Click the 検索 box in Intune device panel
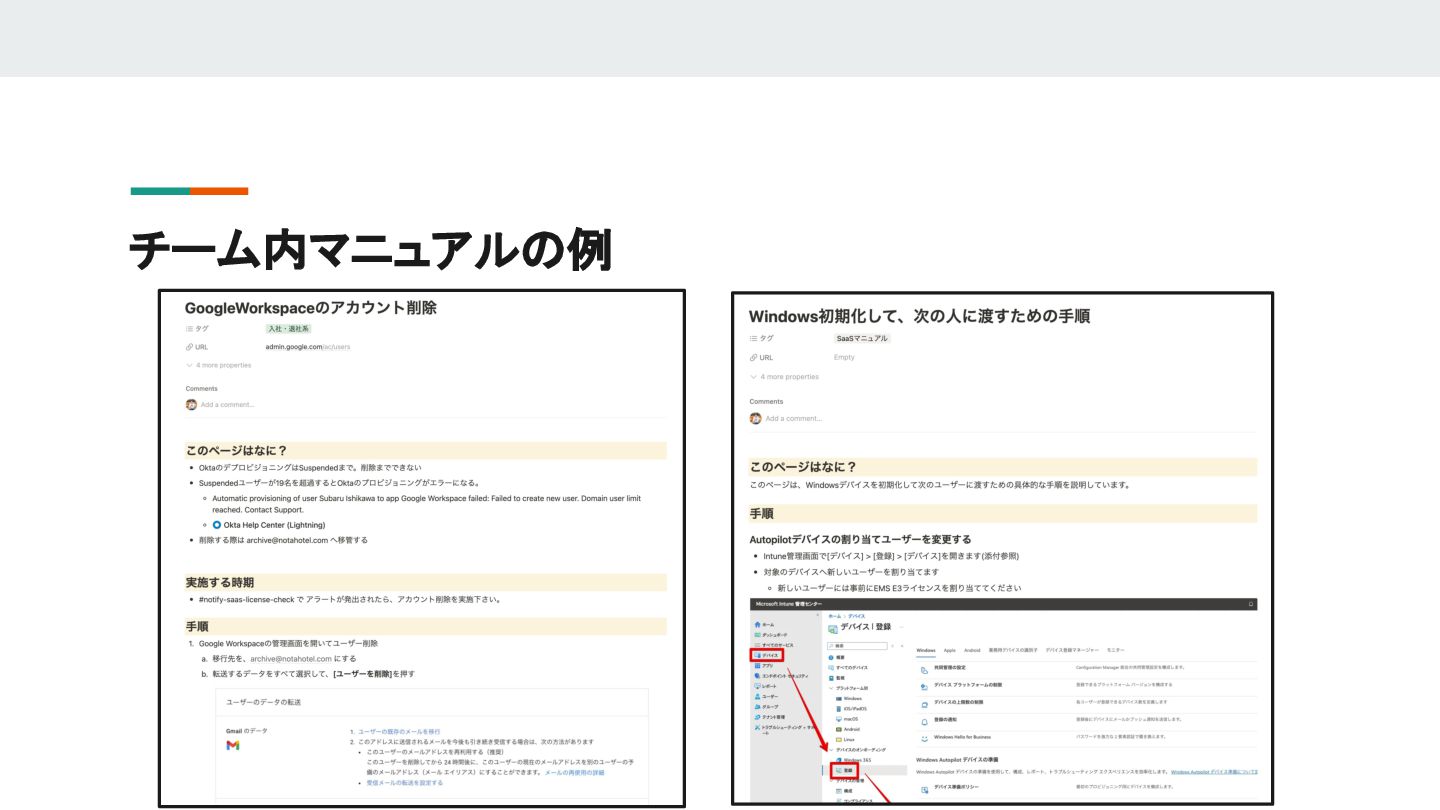 coord(857,646)
